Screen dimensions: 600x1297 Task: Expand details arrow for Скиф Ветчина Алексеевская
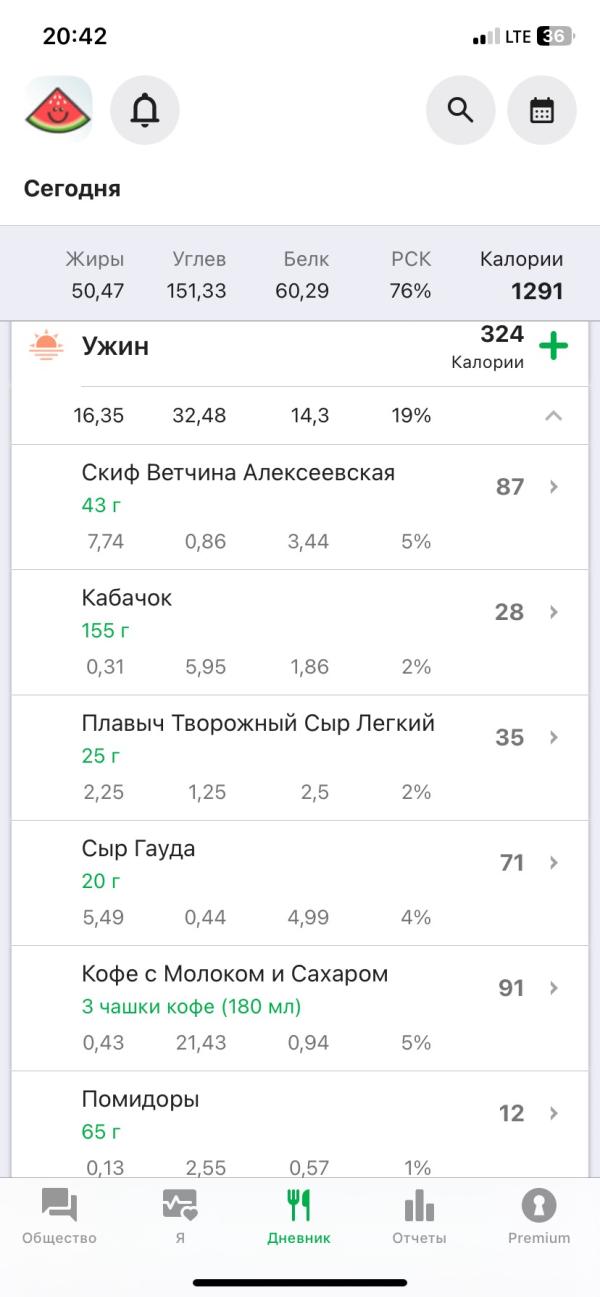pos(555,487)
